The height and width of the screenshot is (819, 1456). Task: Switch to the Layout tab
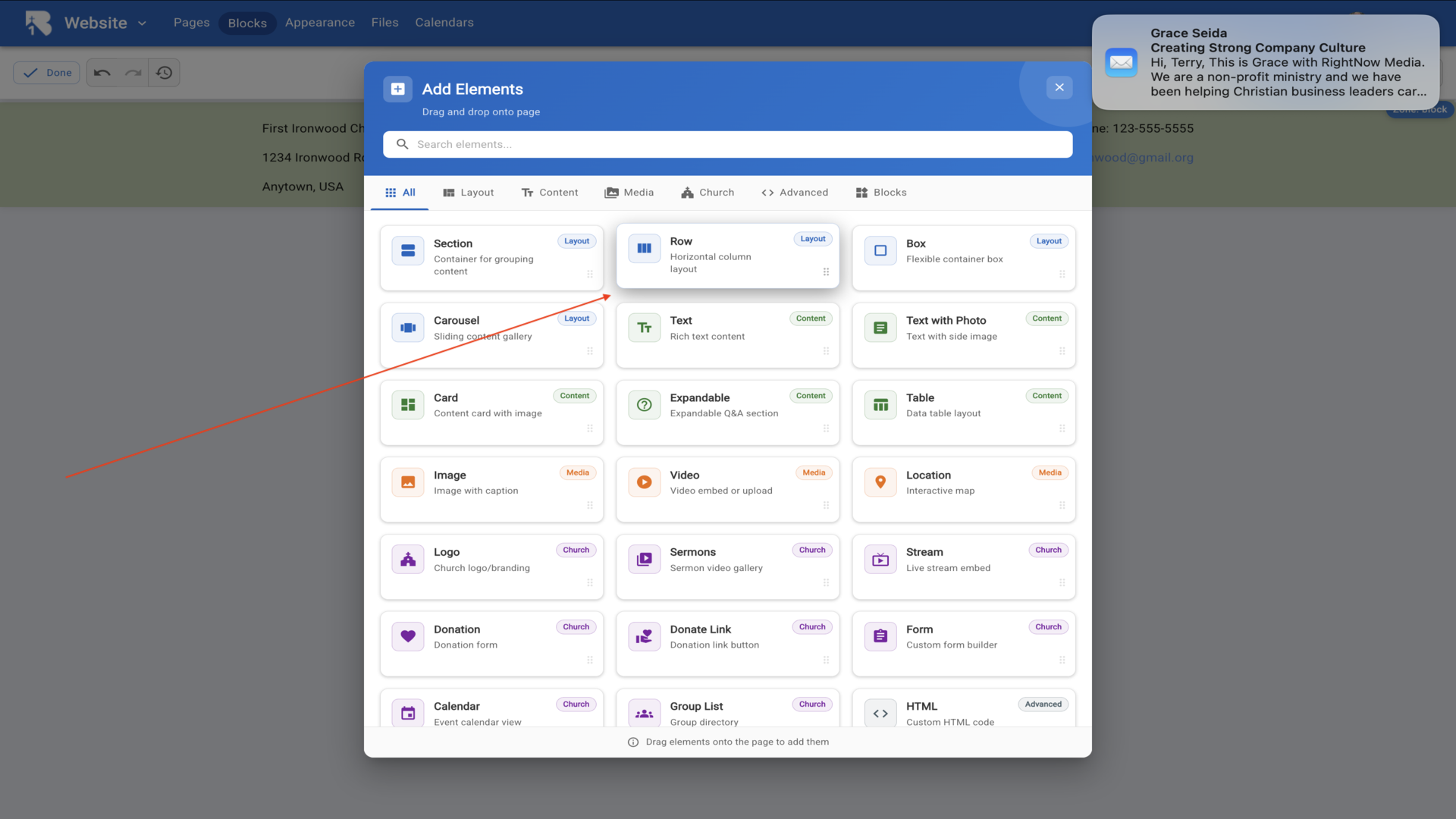pos(468,193)
